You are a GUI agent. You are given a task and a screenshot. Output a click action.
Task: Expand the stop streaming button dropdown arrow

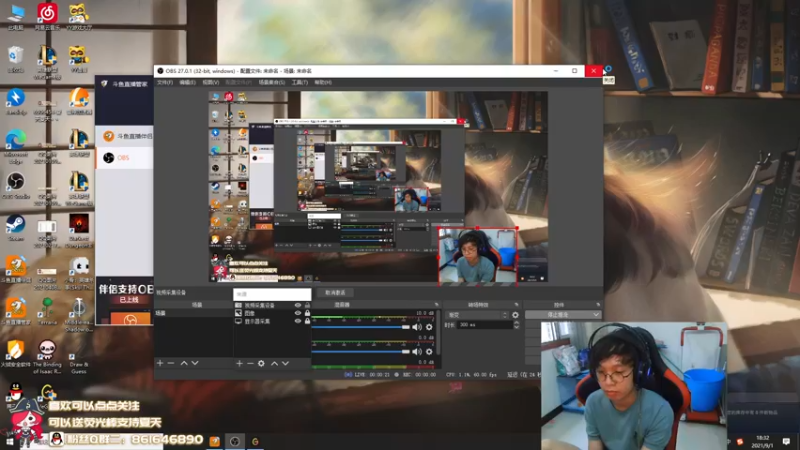(x=595, y=315)
